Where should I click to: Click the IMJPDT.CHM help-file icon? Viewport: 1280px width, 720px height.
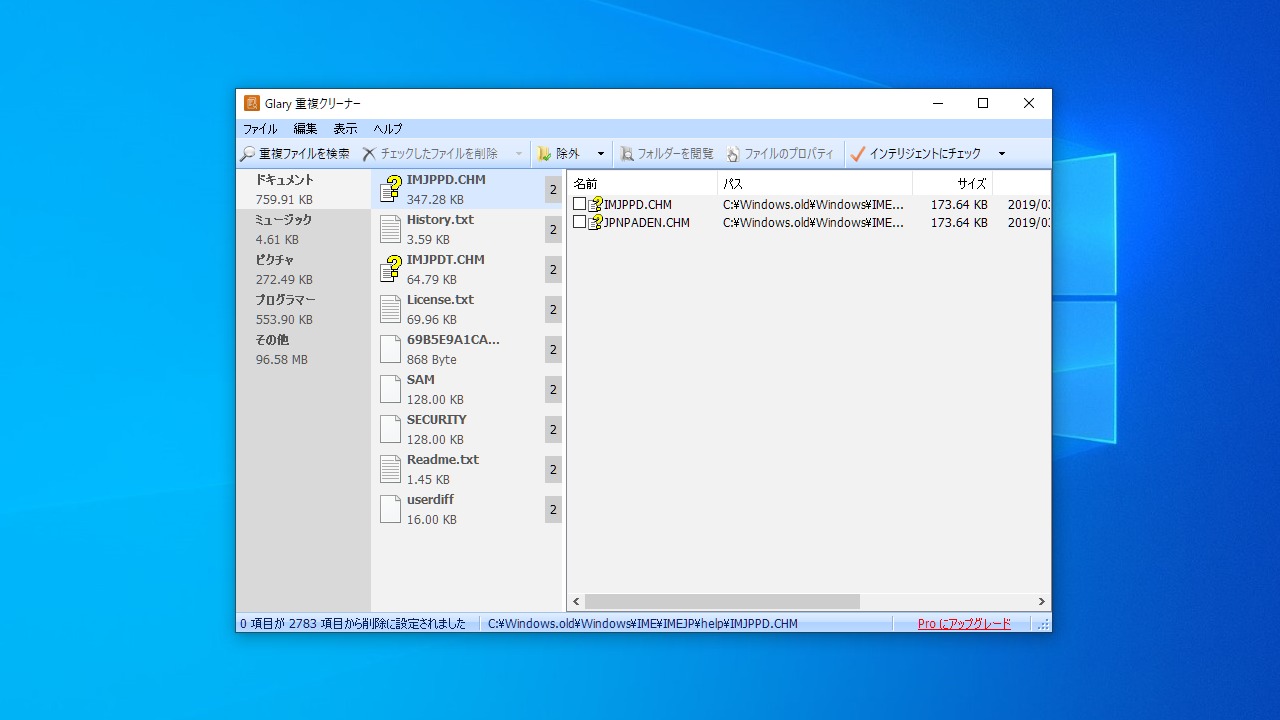coord(390,269)
